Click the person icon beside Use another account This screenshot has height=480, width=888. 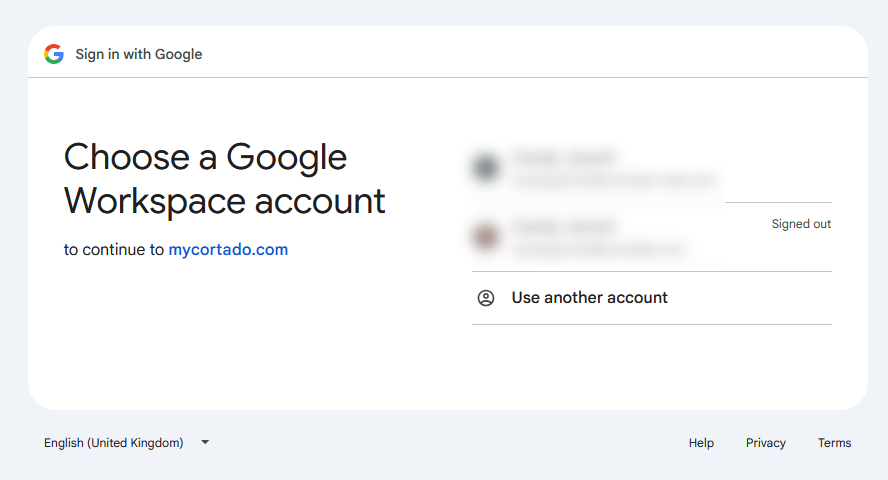[x=486, y=298]
